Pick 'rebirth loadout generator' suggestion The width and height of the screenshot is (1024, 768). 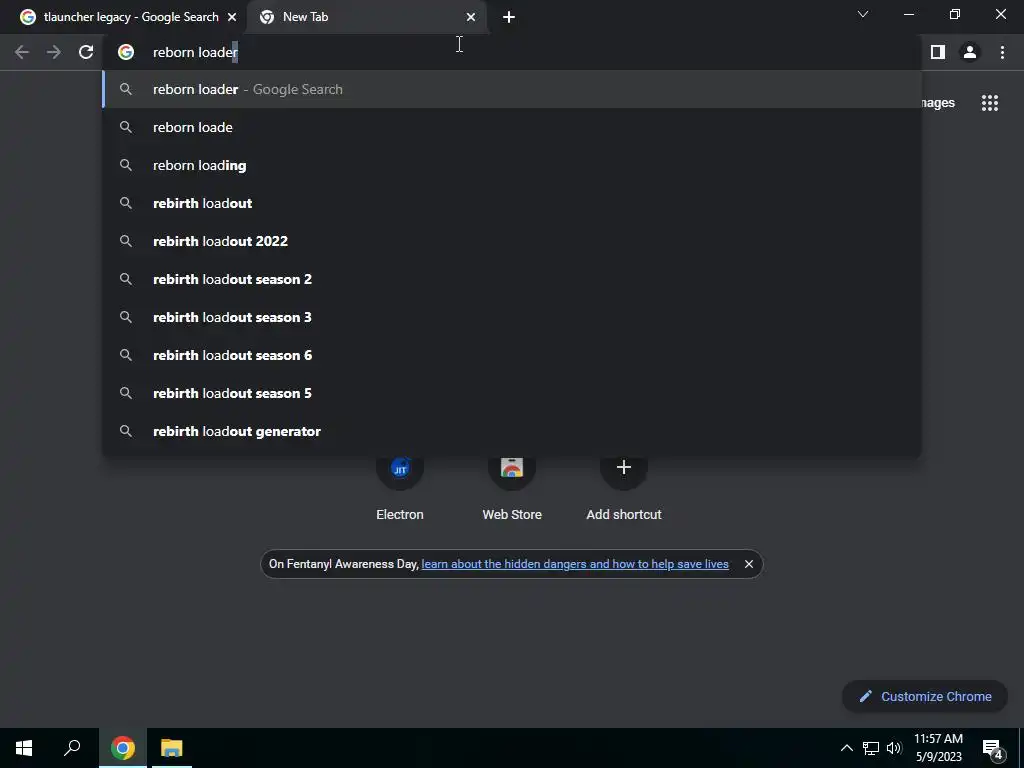[512, 431]
